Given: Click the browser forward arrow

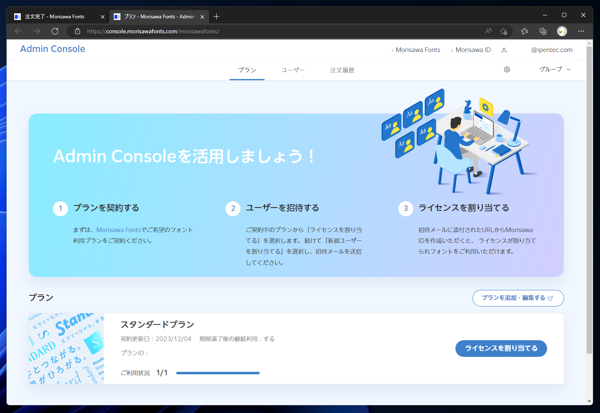Looking at the screenshot, I should [36, 31].
